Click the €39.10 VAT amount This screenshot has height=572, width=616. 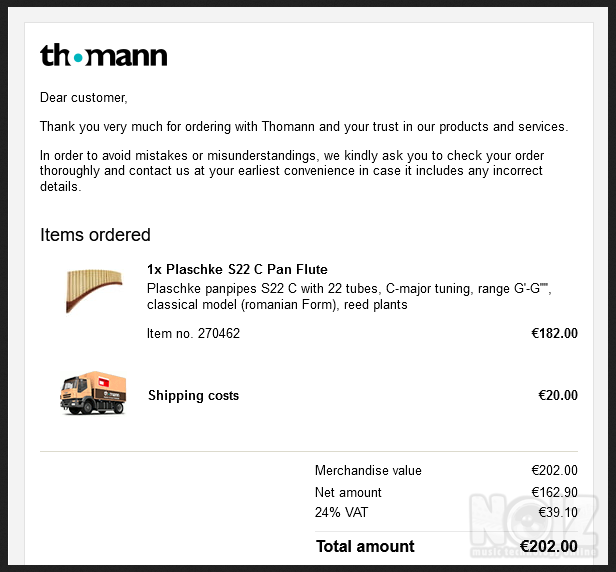click(558, 512)
